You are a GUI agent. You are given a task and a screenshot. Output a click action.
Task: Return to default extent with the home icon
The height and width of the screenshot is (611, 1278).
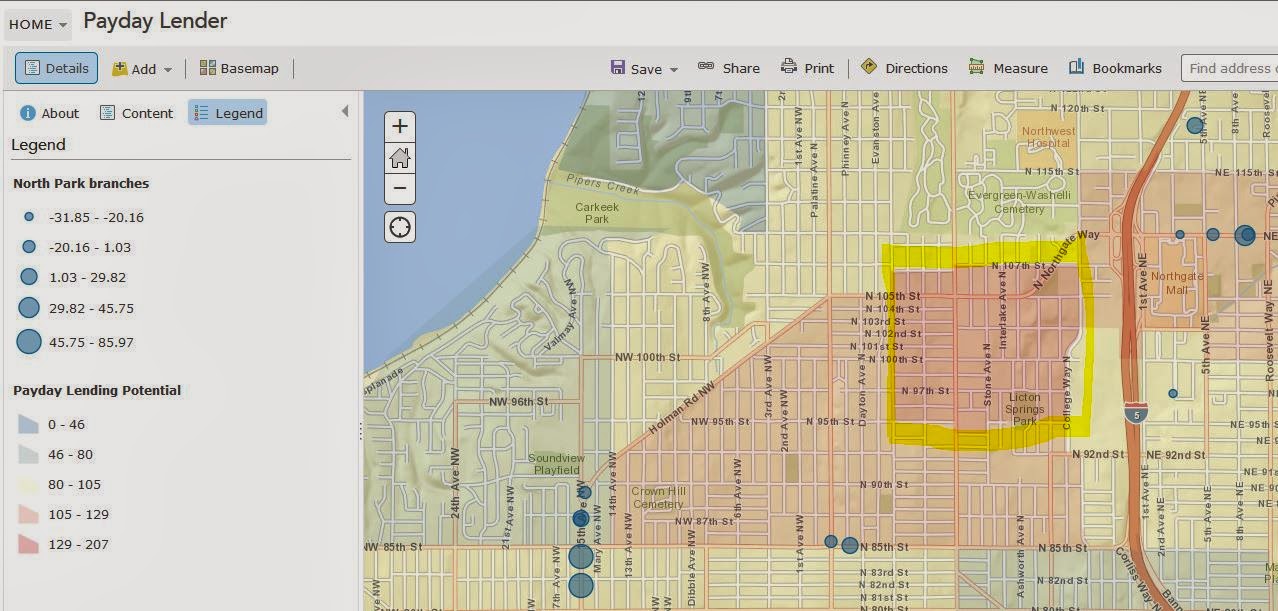tap(399, 157)
